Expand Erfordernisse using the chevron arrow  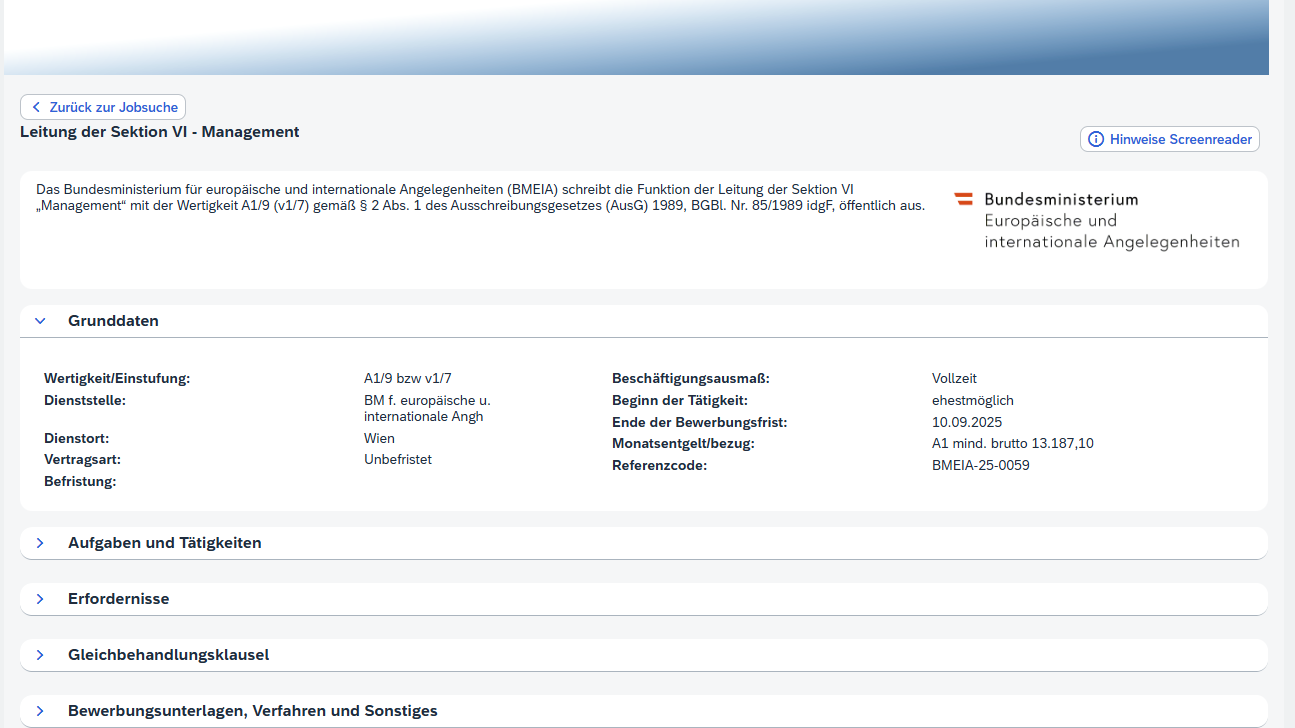pyautogui.click(x=40, y=599)
